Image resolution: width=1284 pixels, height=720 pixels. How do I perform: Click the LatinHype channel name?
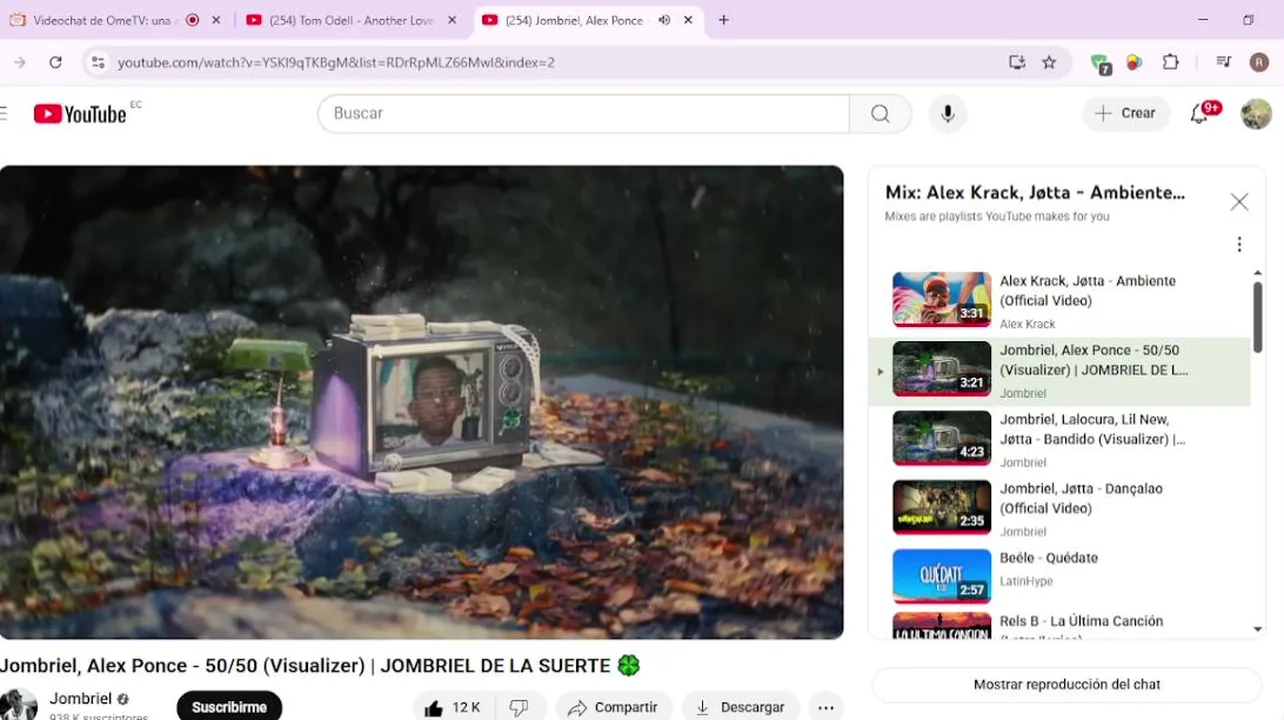pos(1026,581)
